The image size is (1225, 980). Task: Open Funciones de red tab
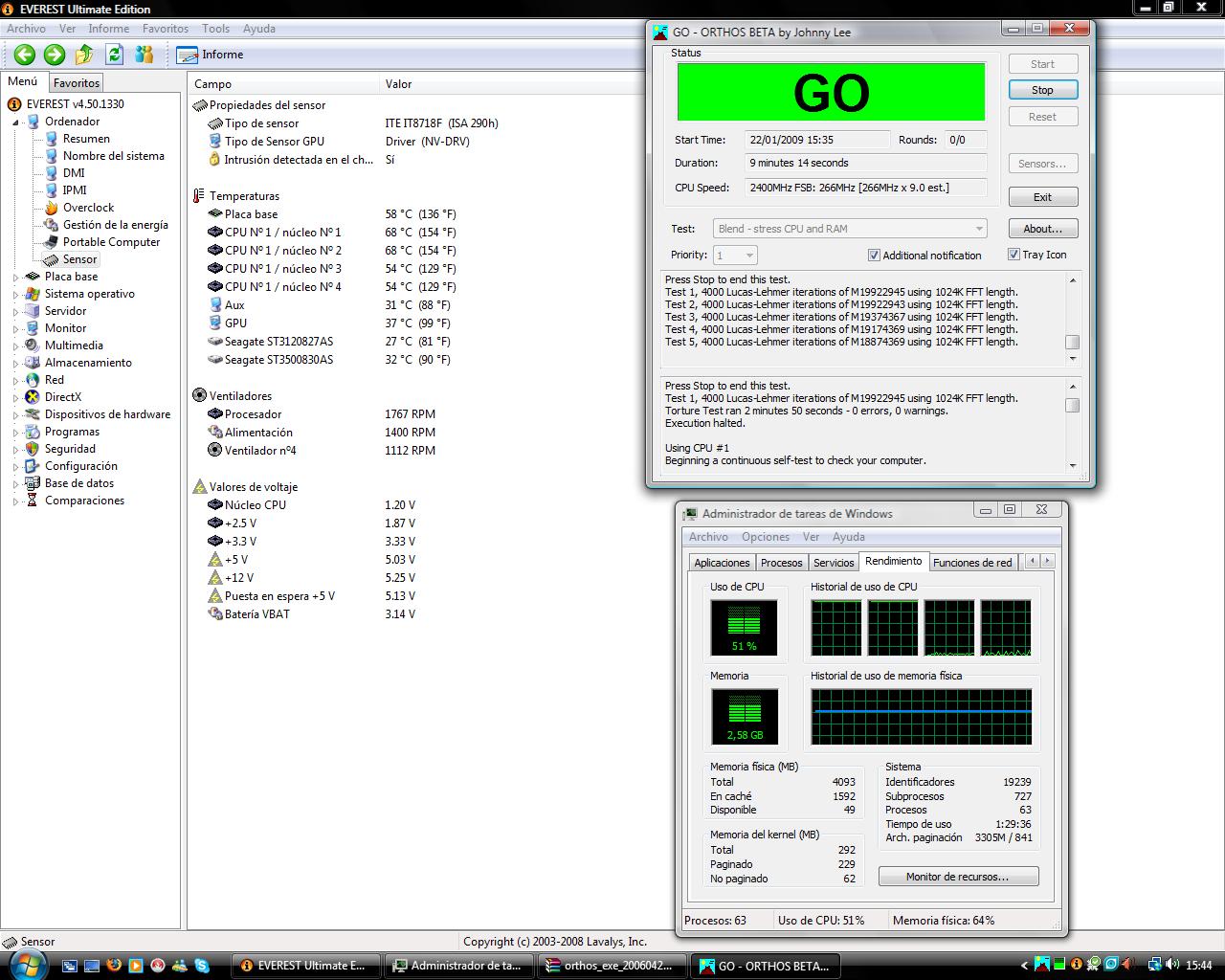[972, 563]
